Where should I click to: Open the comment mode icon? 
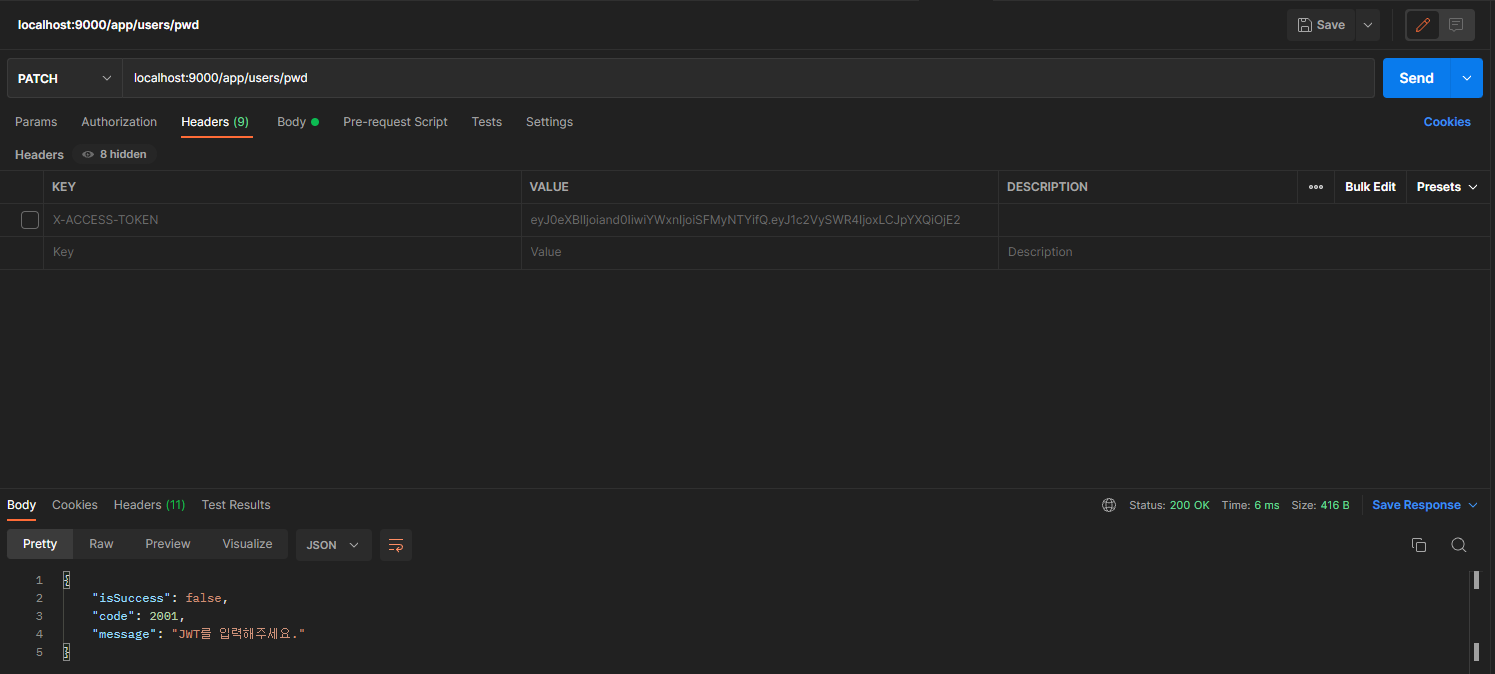point(1456,25)
